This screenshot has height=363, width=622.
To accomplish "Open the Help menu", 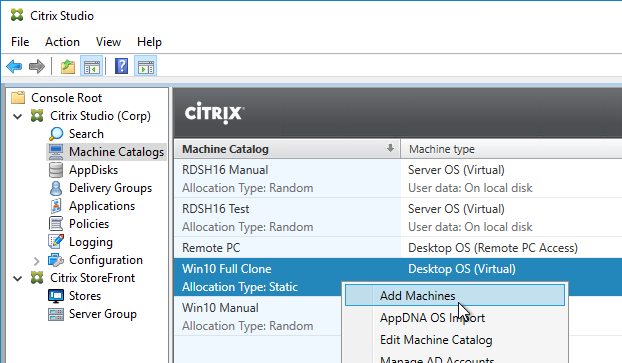I will click(x=149, y=42).
